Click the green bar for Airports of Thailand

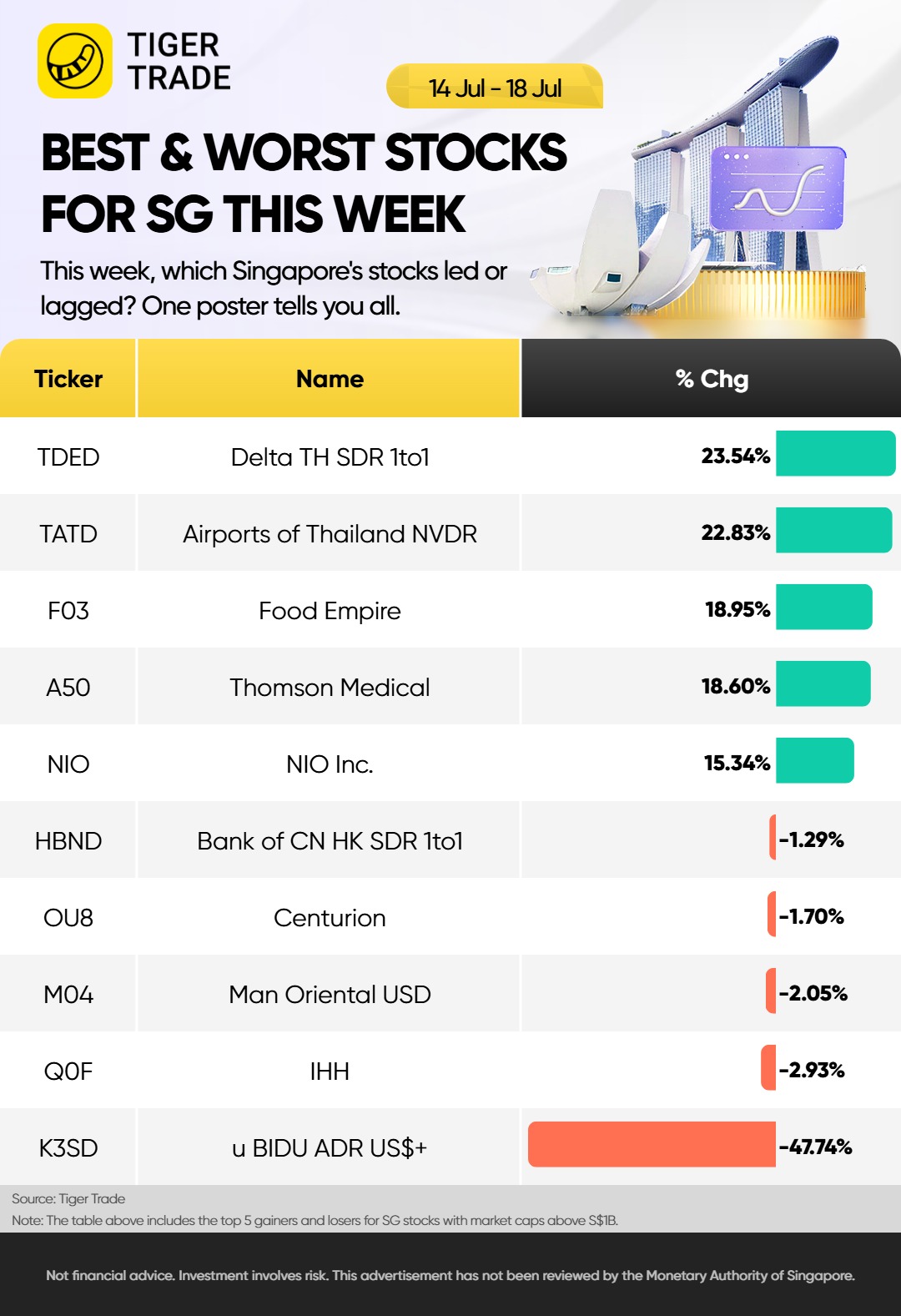833,530
